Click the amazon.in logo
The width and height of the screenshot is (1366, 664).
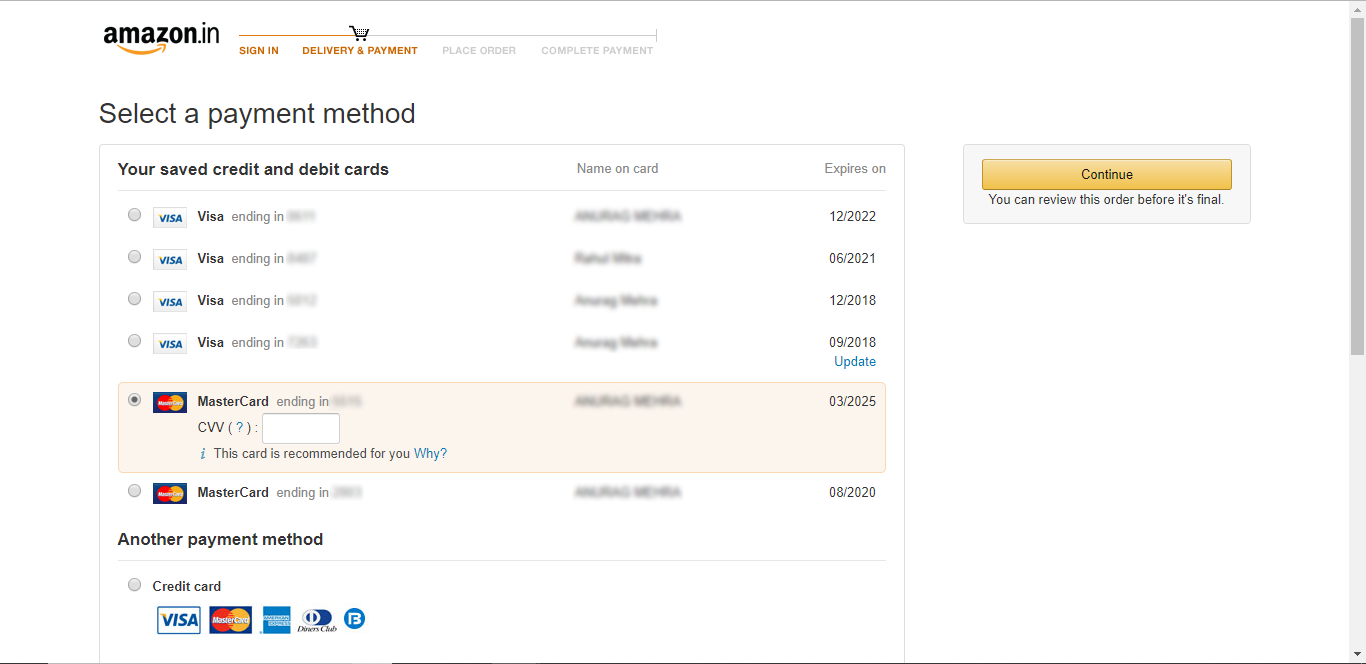click(161, 38)
